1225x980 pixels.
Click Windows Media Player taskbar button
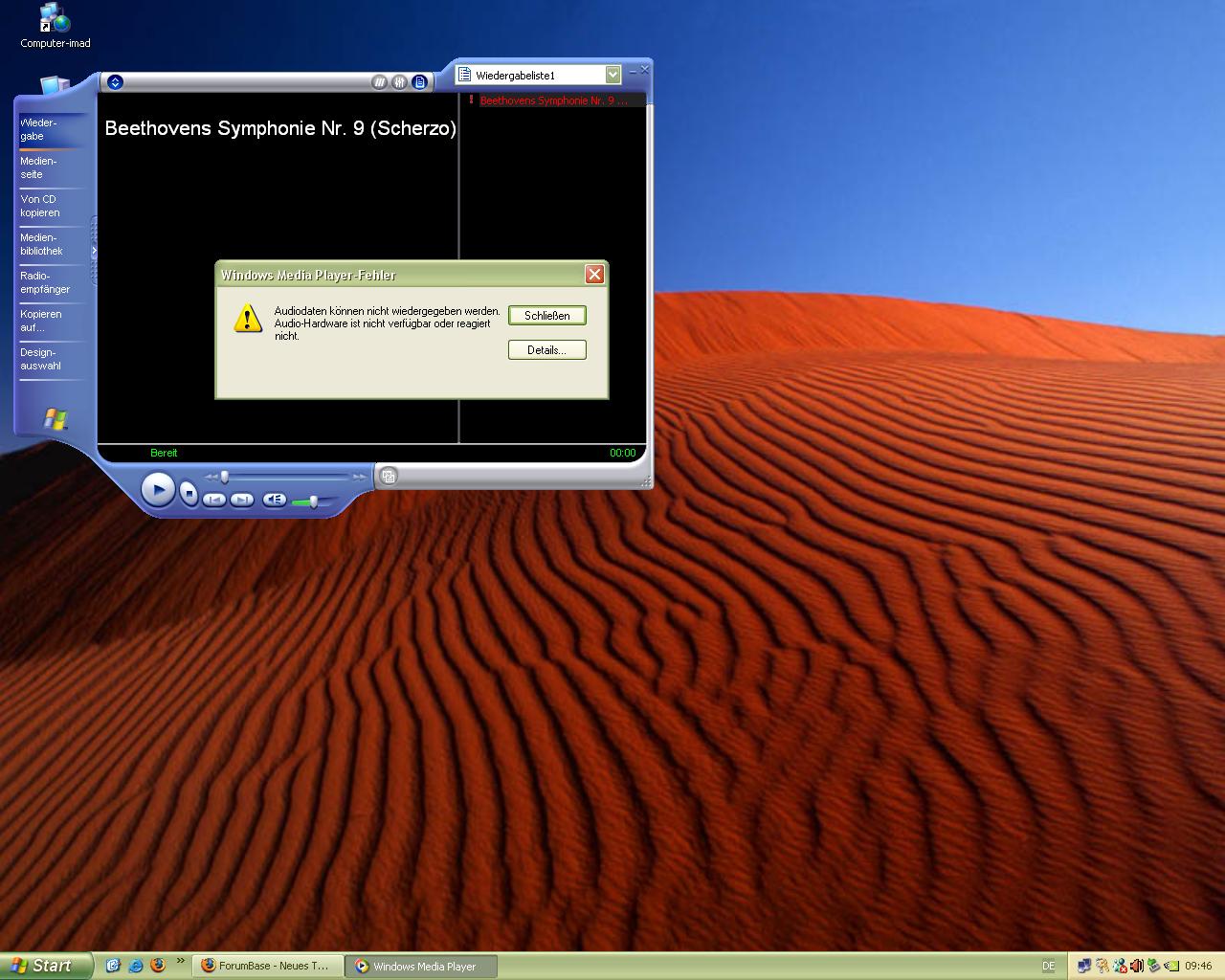click(422, 966)
